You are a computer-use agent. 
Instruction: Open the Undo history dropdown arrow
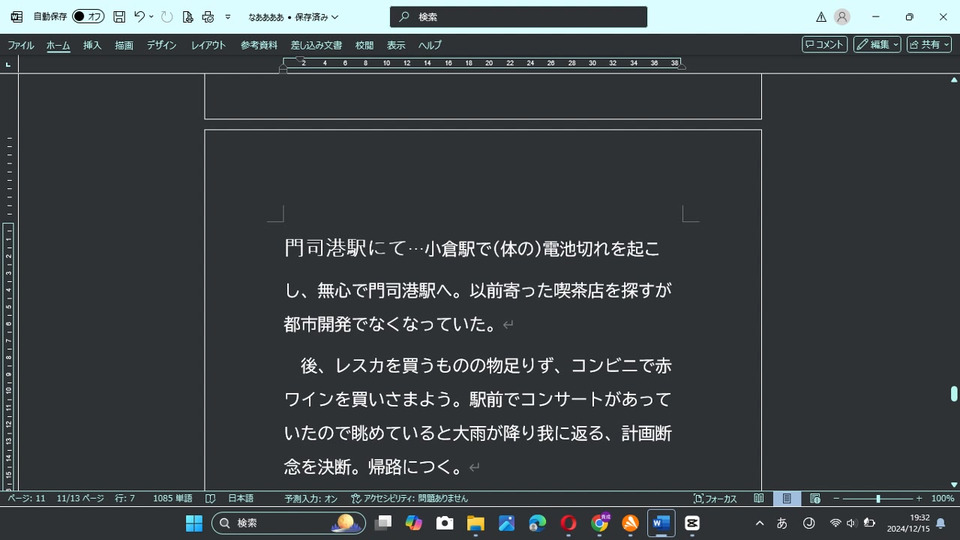click(151, 17)
